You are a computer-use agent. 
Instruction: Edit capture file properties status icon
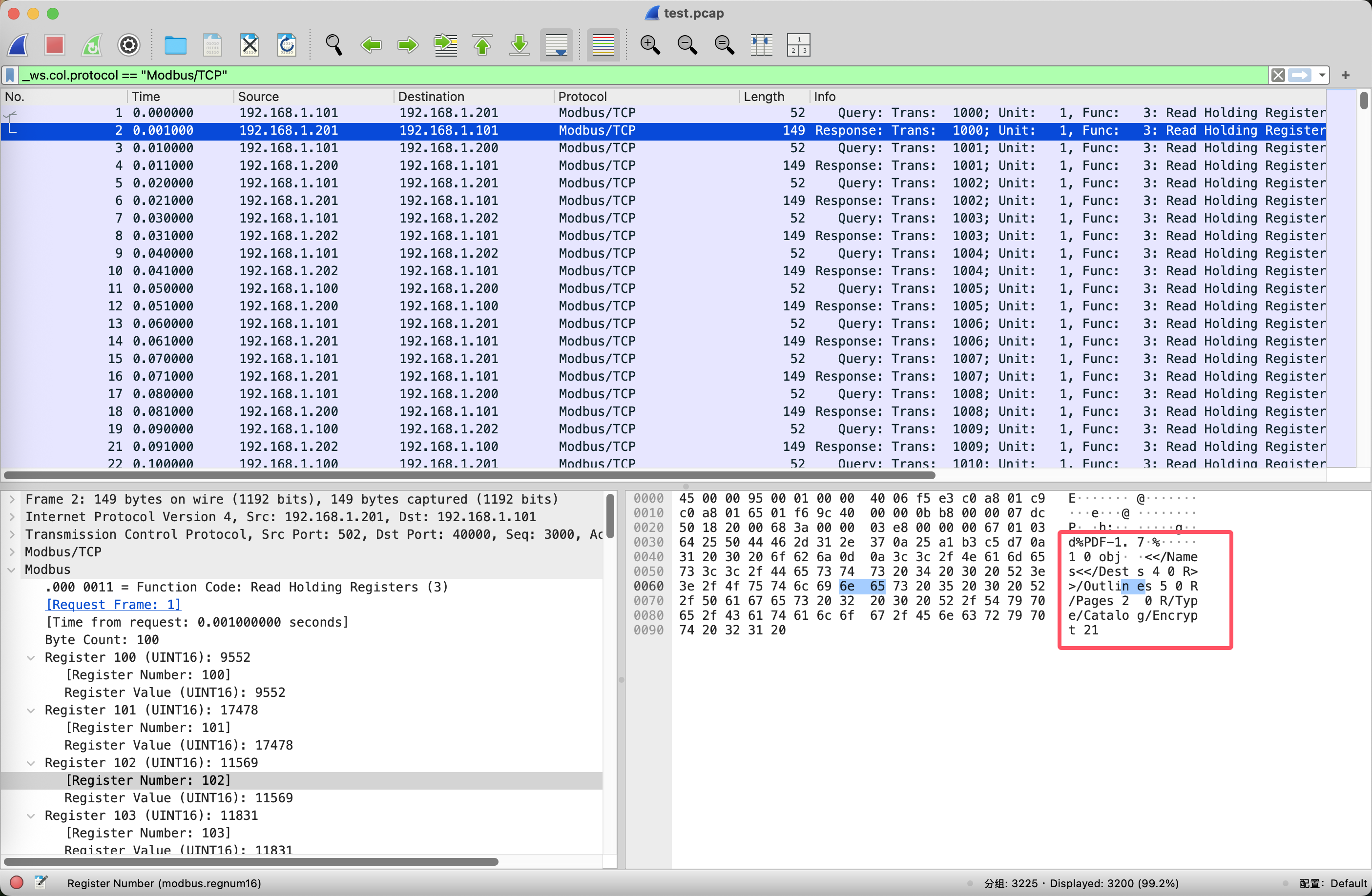tap(41, 882)
